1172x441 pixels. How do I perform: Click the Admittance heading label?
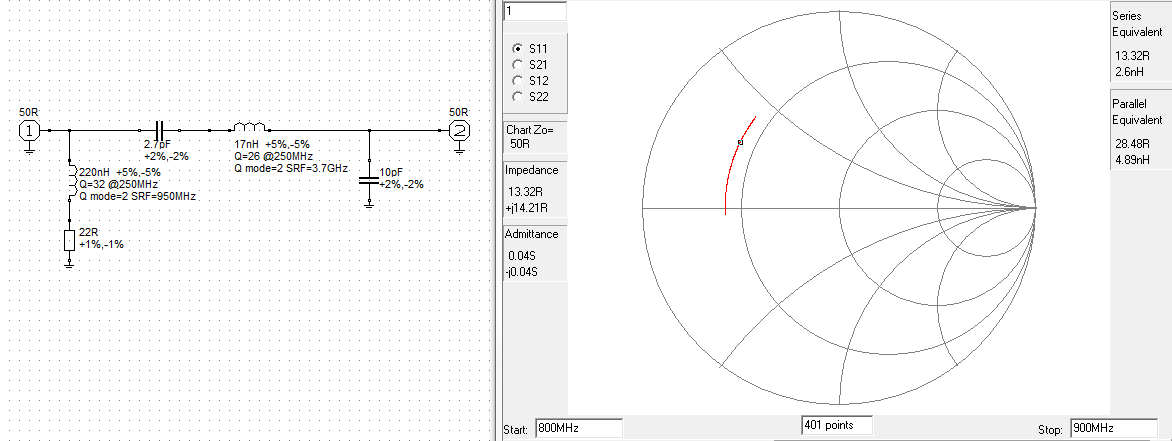pyautogui.click(x=531, y=234)
